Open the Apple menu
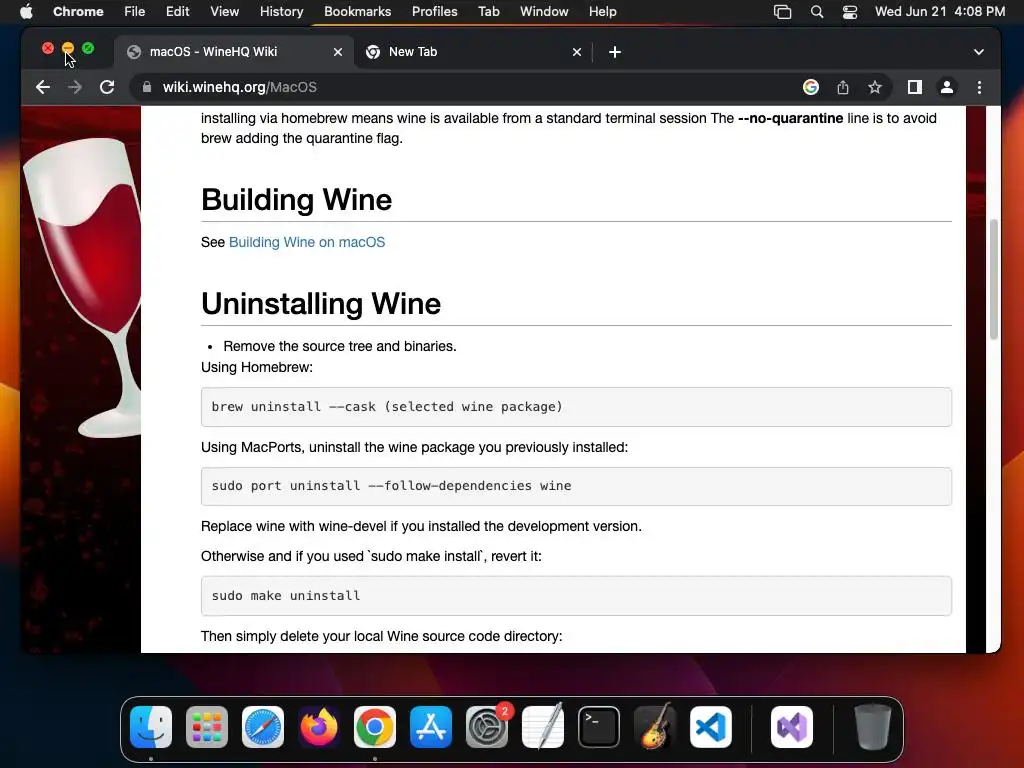The width and height of the screenshot is (1024, 768). 26,11
